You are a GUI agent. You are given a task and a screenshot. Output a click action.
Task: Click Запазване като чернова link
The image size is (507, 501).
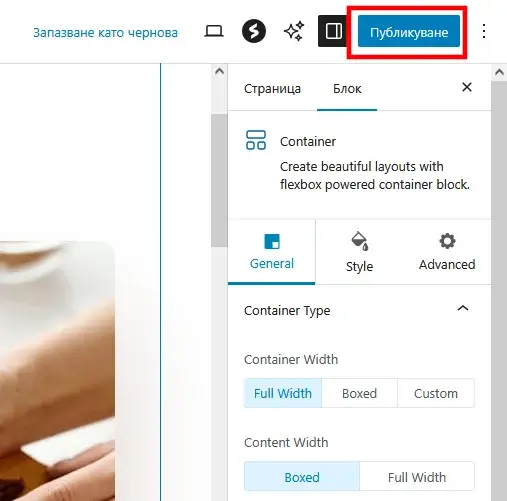tap(105, 32)
